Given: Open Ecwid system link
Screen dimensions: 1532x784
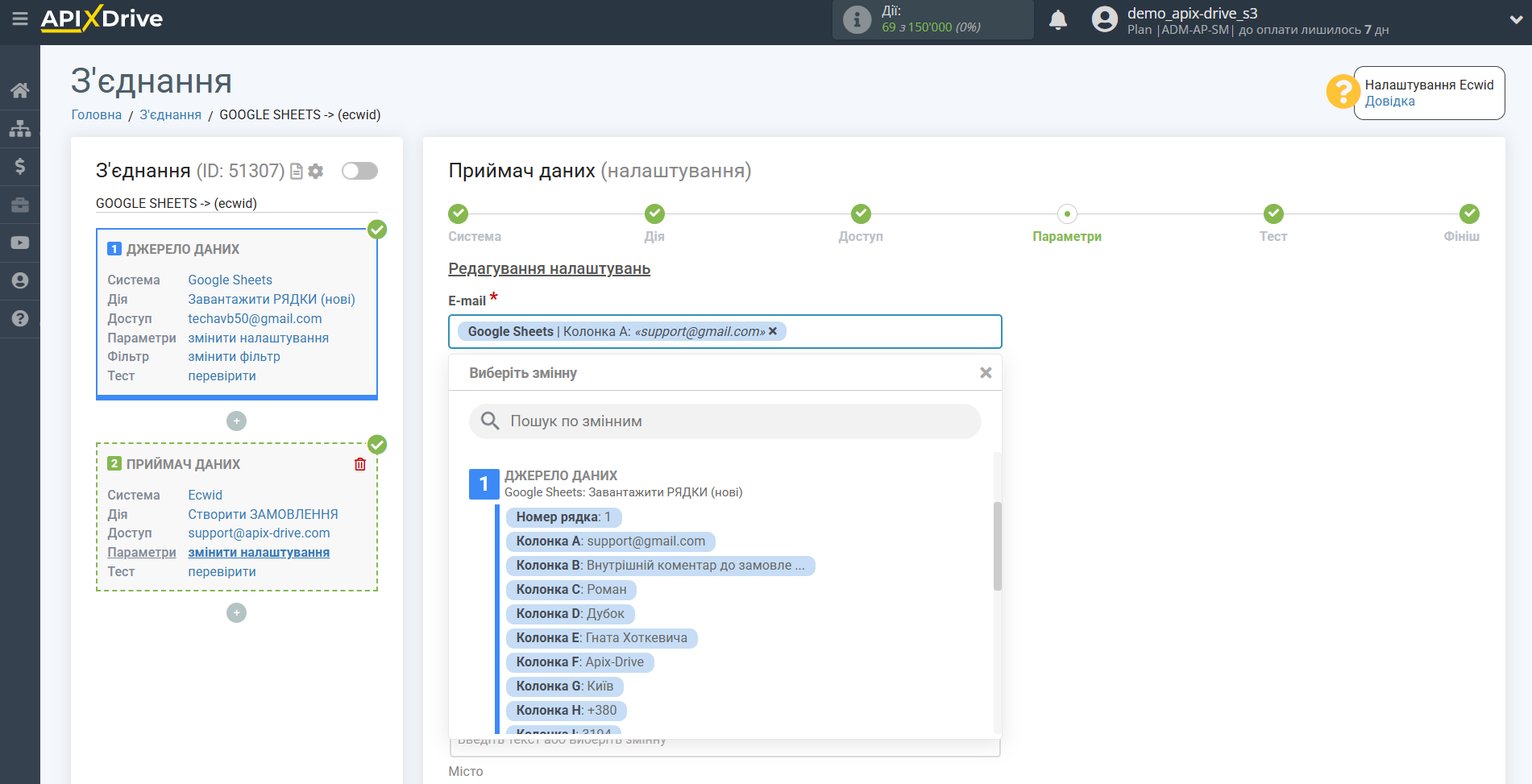Looking at the screenshot, I should point(206,495).
